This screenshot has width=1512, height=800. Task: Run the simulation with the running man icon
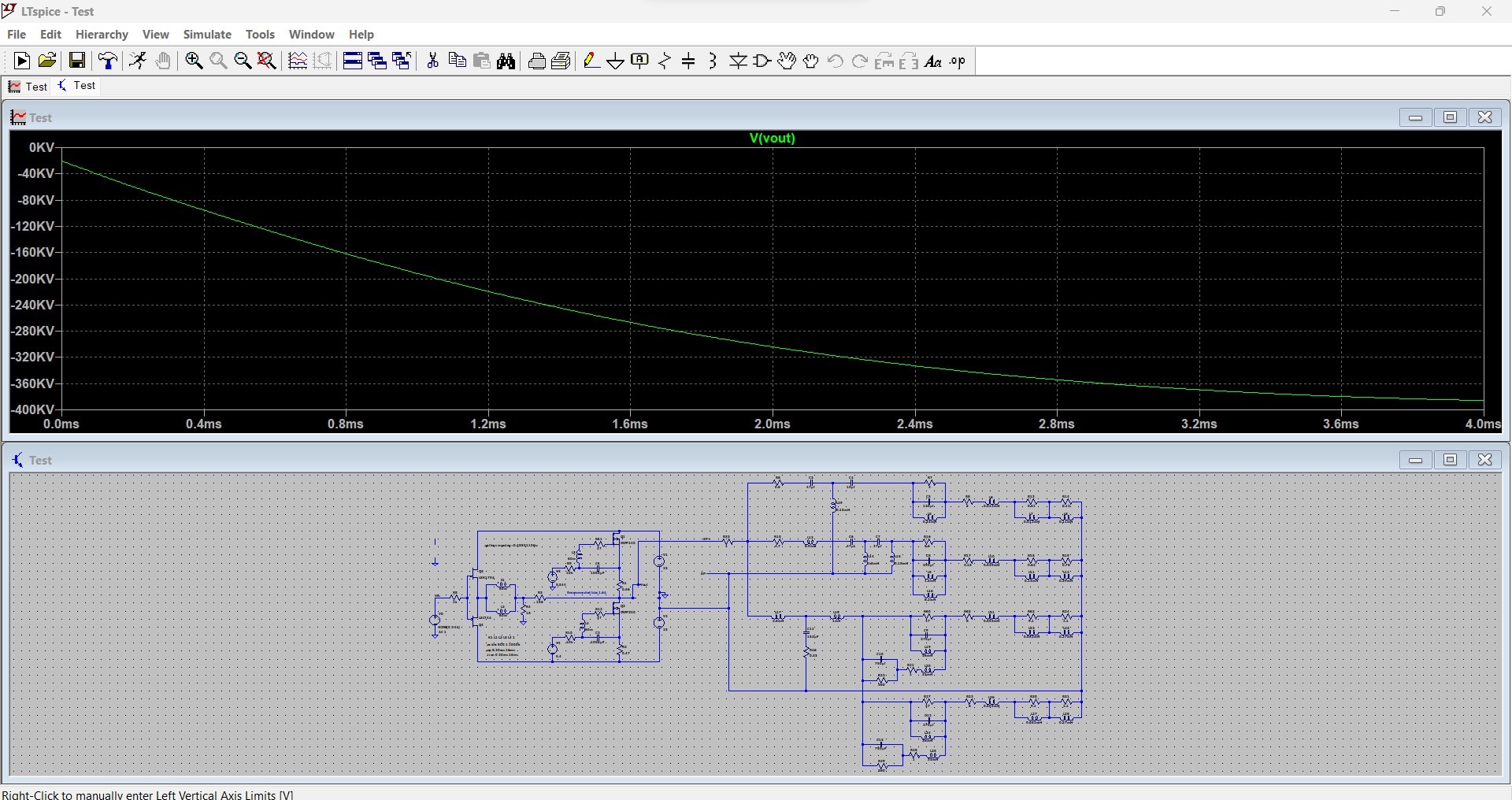point(138,61)
